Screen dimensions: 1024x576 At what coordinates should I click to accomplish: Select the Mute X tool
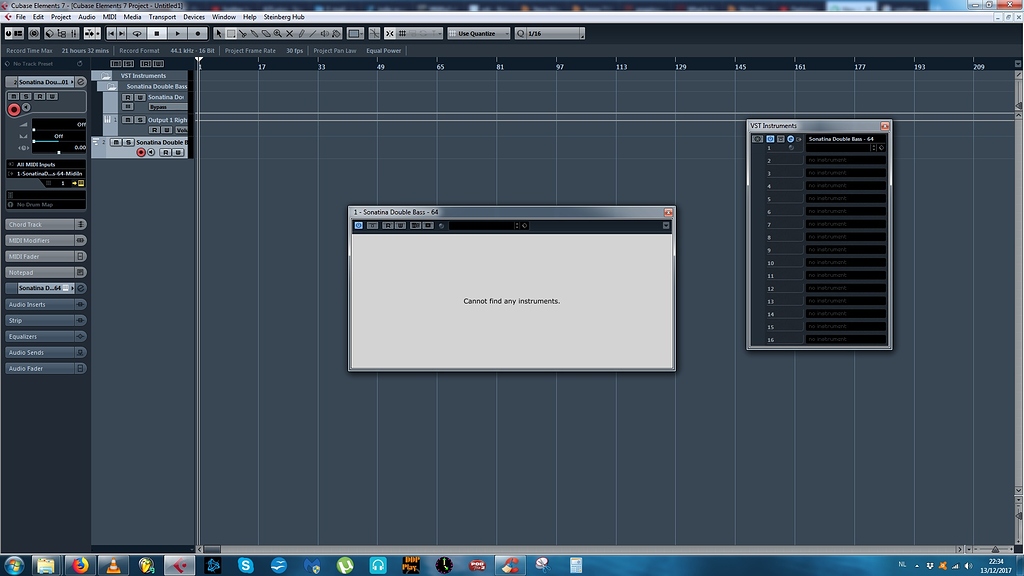pyautogui.click(x=289, y=33)
